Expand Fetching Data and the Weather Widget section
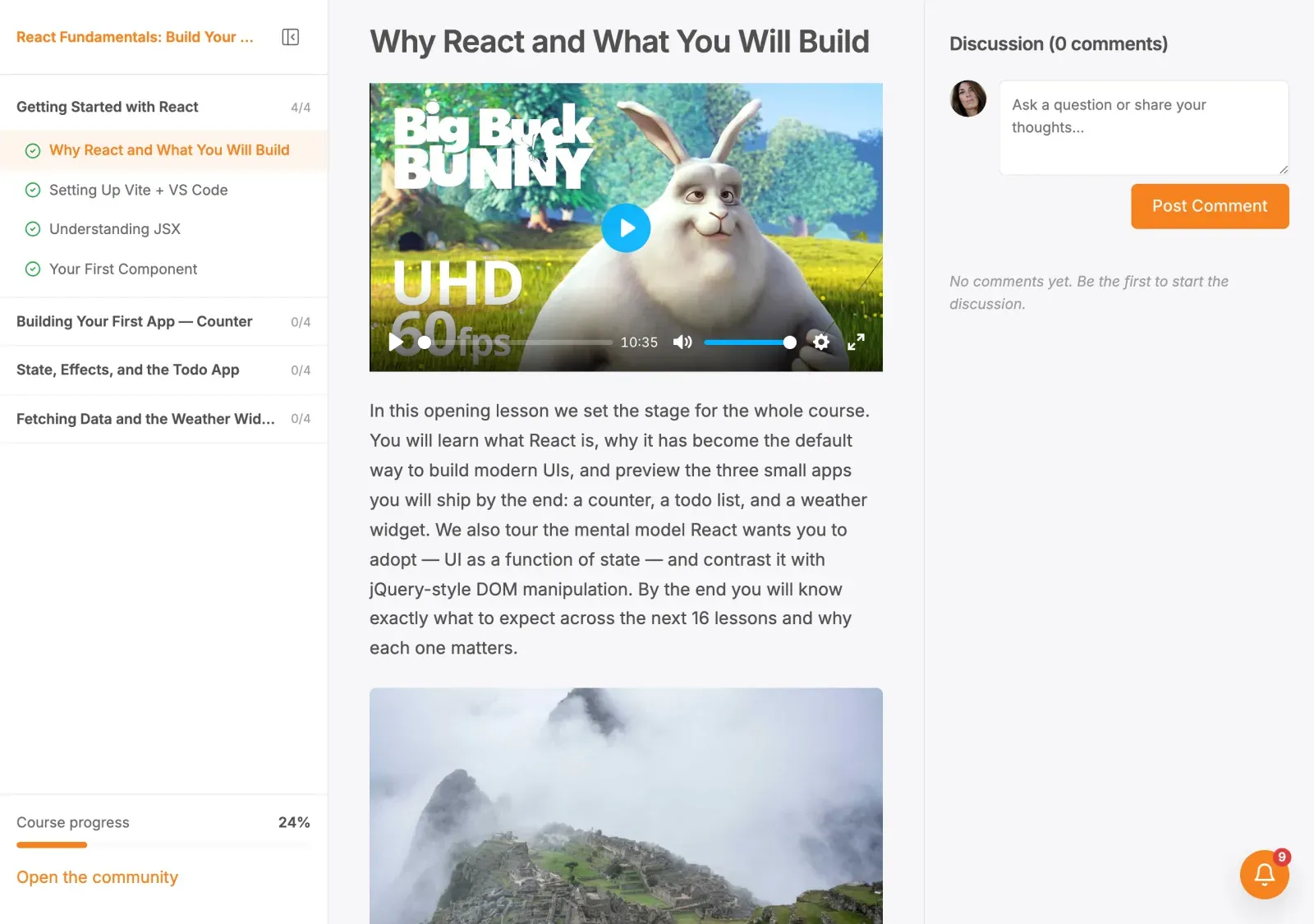Viewport: 1314px width, 924px height. point(163,419)
